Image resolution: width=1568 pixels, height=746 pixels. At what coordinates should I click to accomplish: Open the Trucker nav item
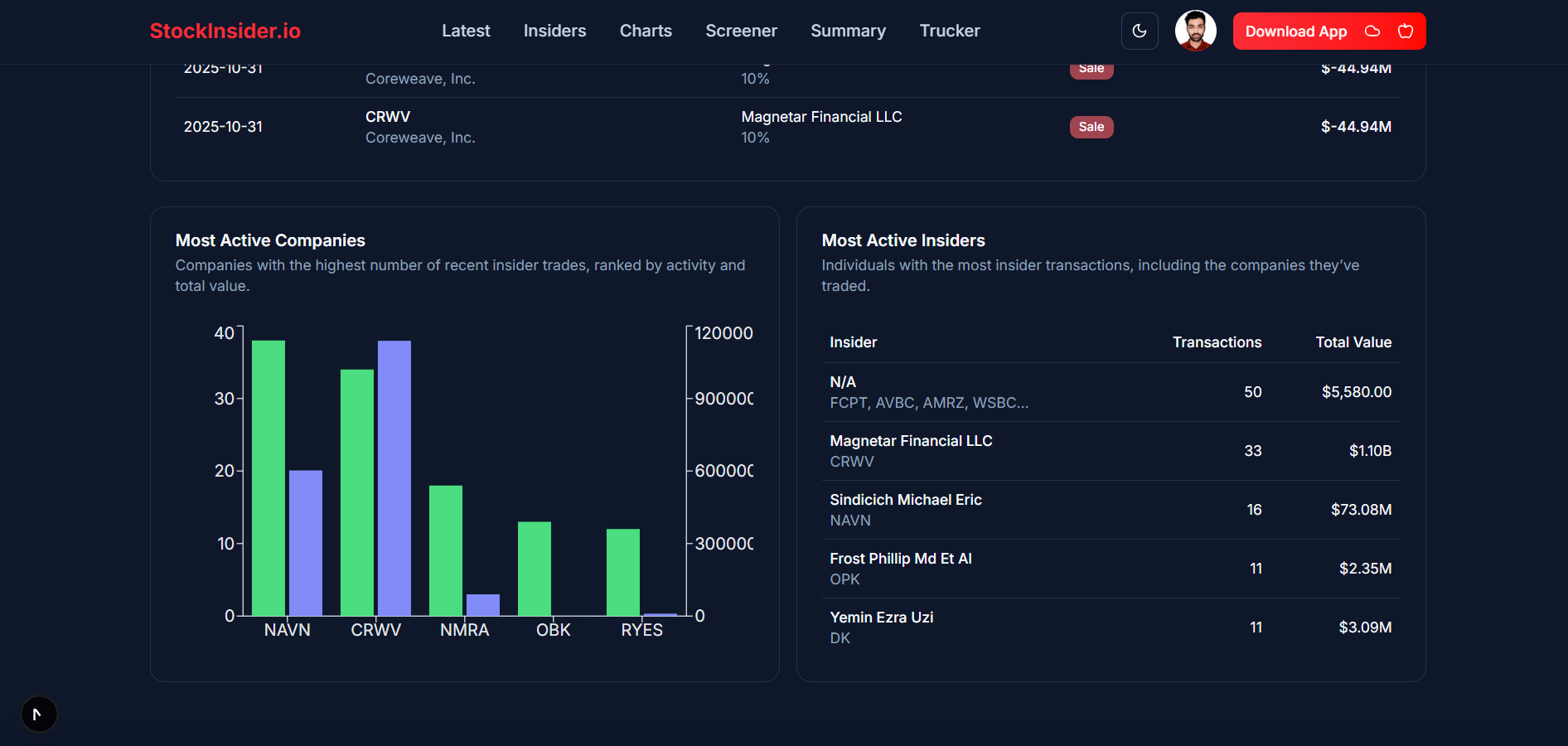(x=950, y=31)
